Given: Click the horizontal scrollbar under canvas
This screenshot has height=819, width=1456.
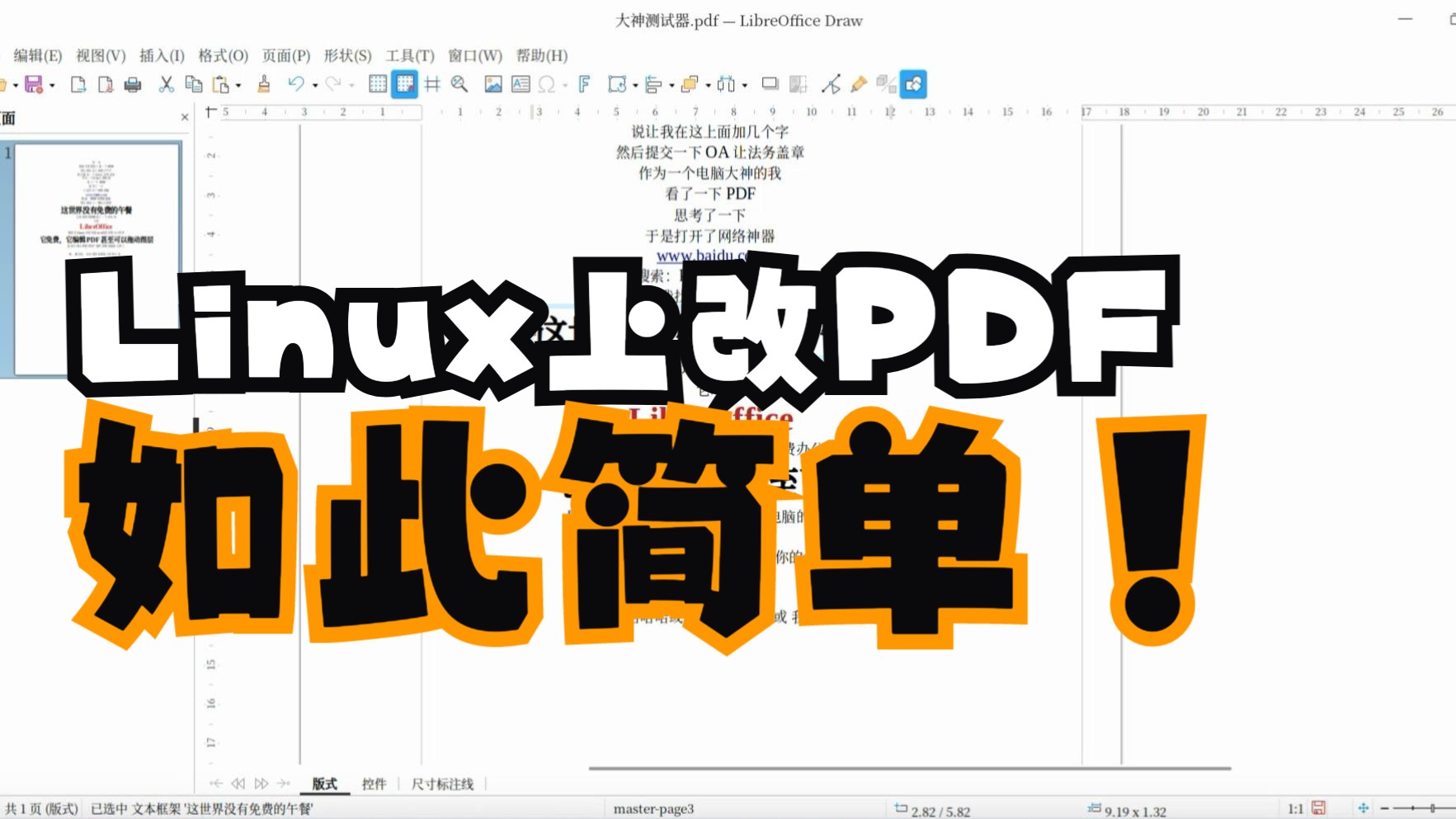Looking at the screenshot, I should [910, 768].
